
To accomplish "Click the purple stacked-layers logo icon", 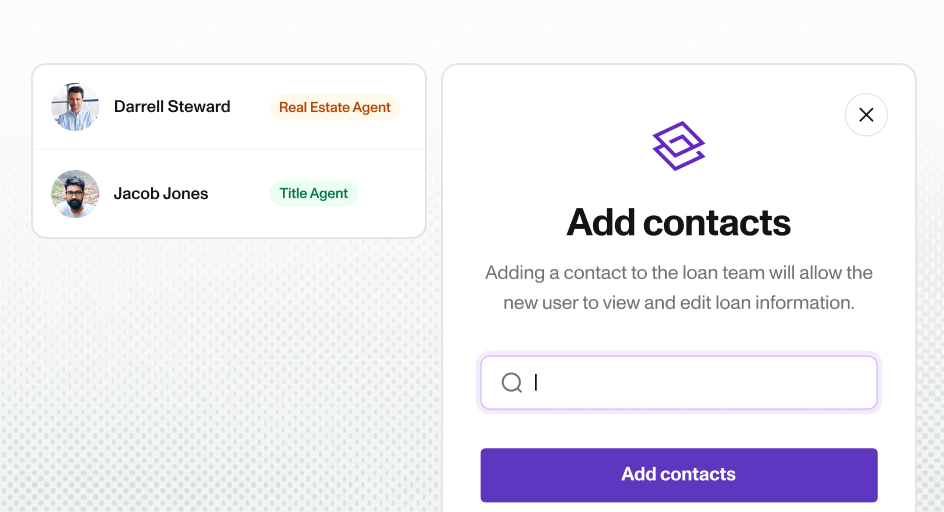I will click(679, 146).
